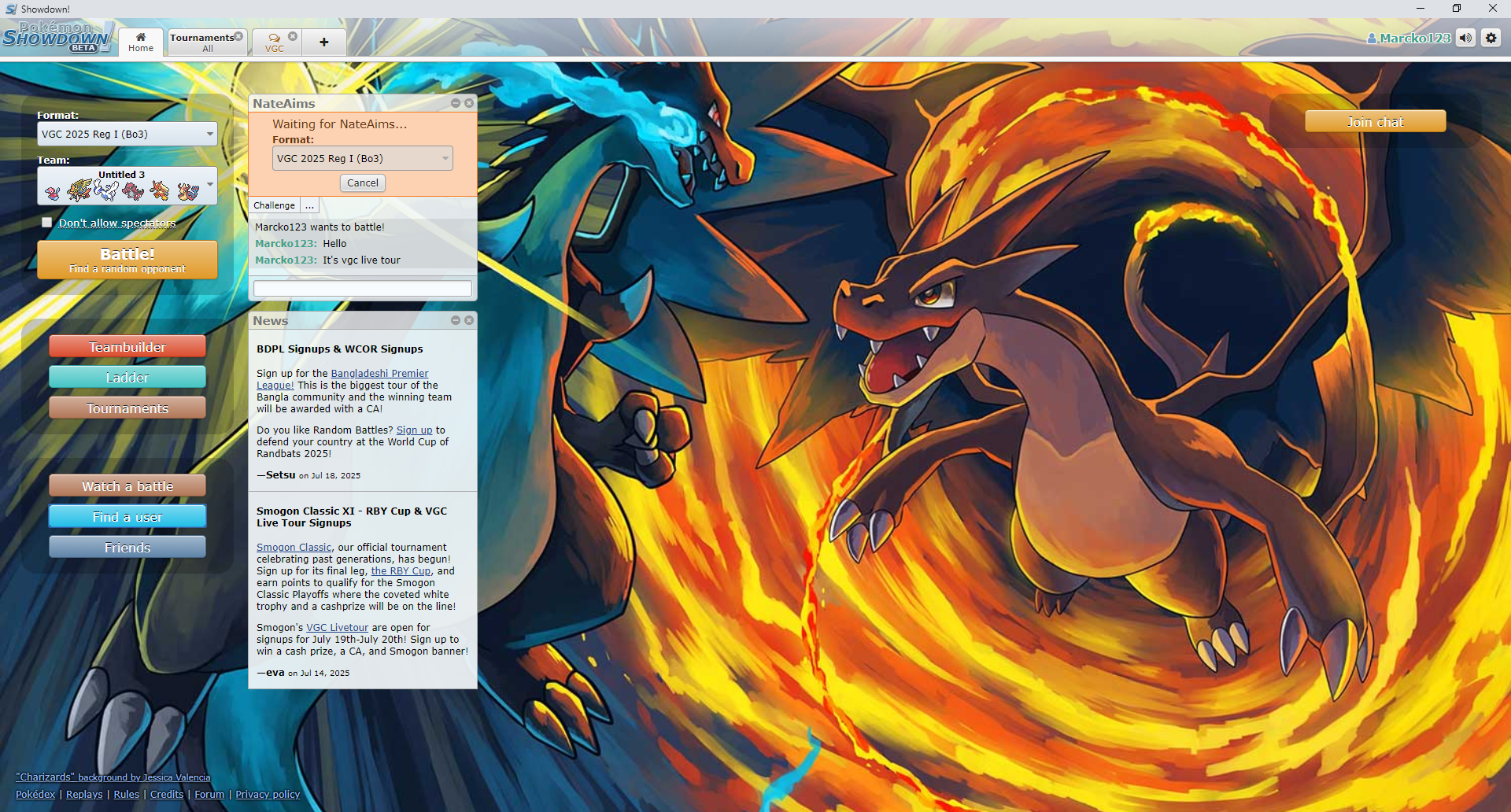Click the Challenge button in NateAims chat
Screen dimensions: 1511x812
click(x=274, y=205)
